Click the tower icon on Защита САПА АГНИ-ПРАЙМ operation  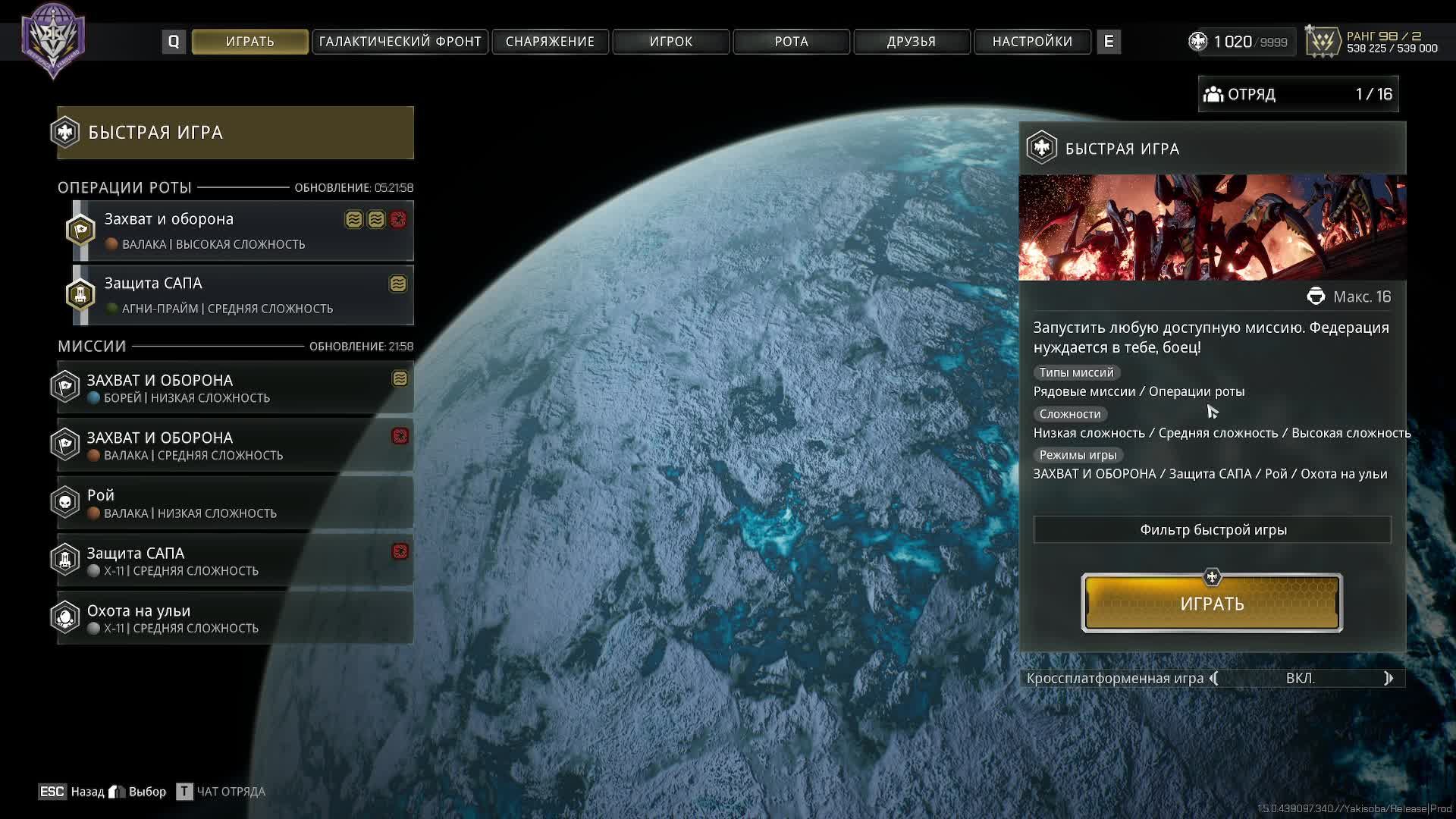pos(80,294)
